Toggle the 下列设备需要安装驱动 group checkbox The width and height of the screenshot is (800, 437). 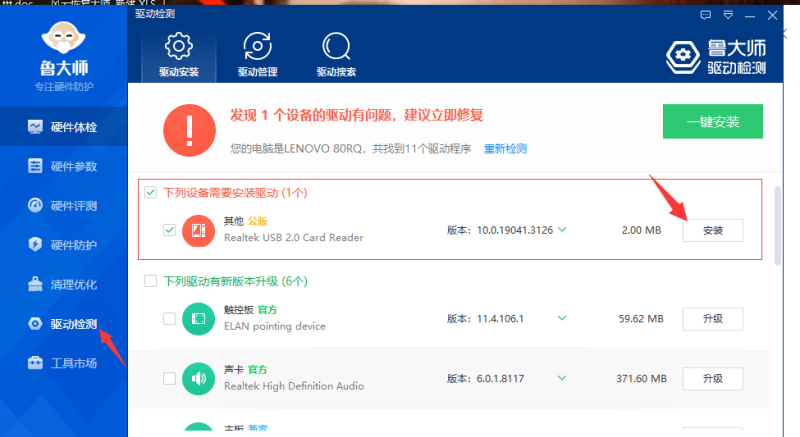pos(151,193)
